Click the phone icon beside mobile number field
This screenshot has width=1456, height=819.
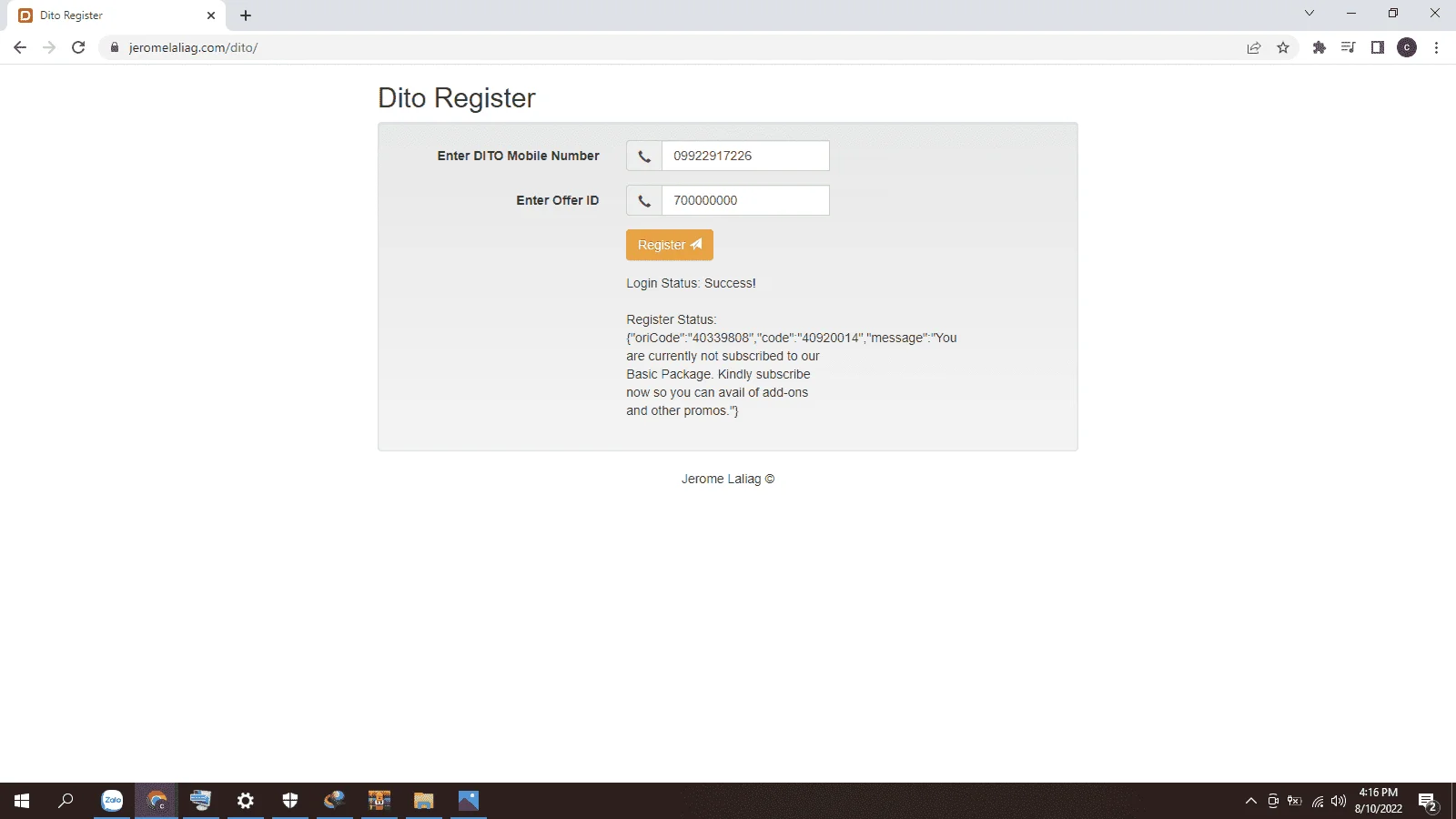644,156
